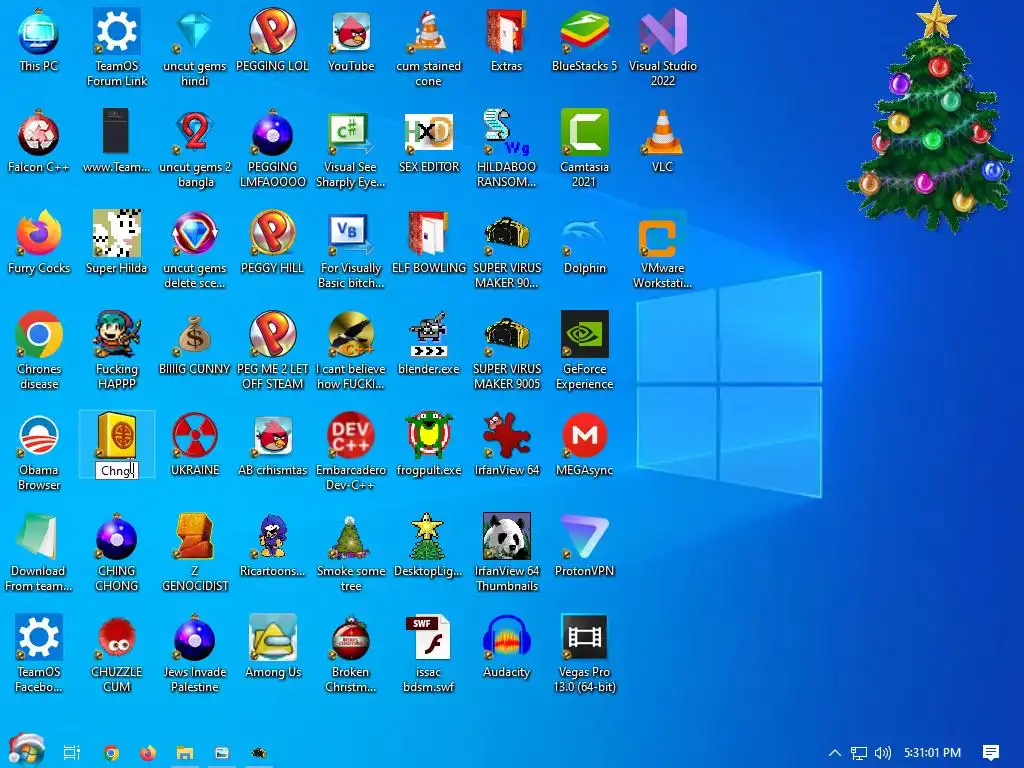Launch Visual Studio 2022 shortcut

point(662,47)
